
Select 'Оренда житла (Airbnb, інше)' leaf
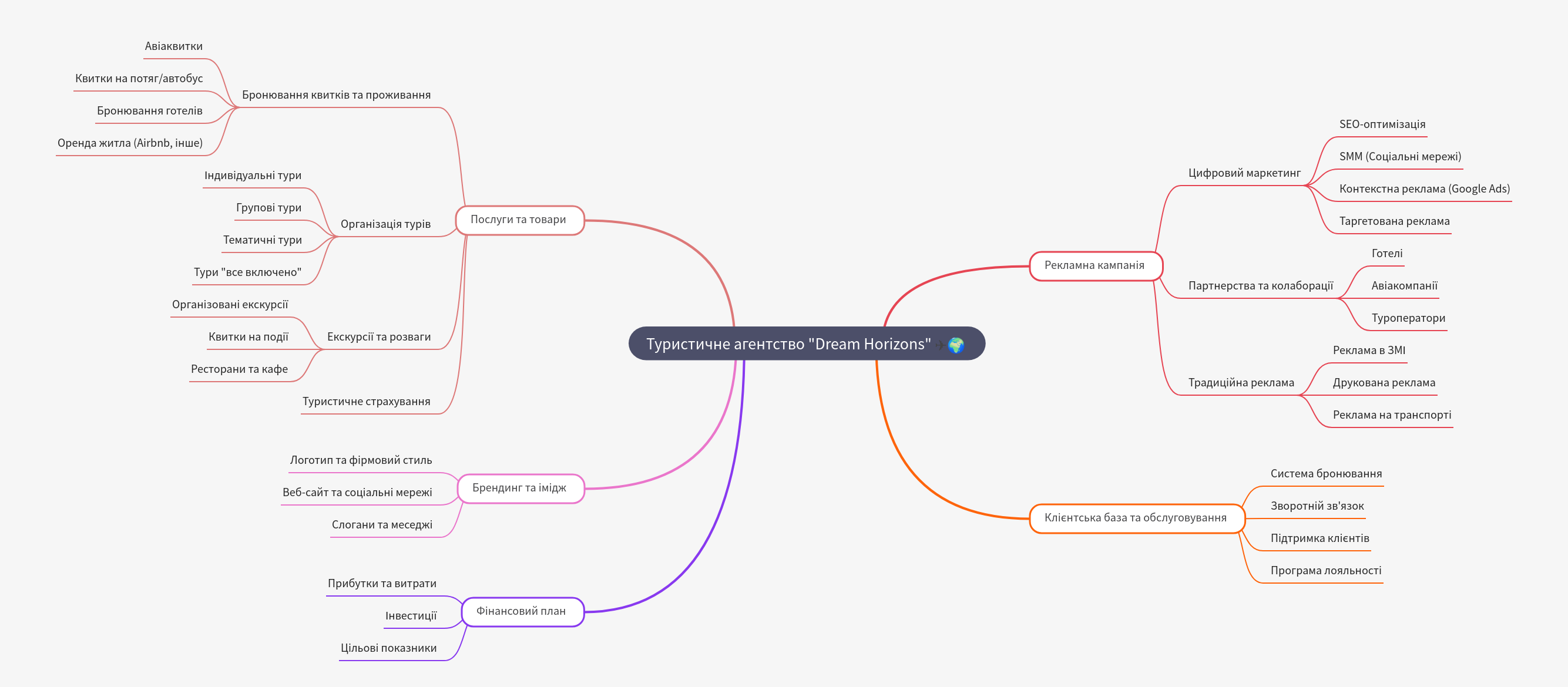130,143
